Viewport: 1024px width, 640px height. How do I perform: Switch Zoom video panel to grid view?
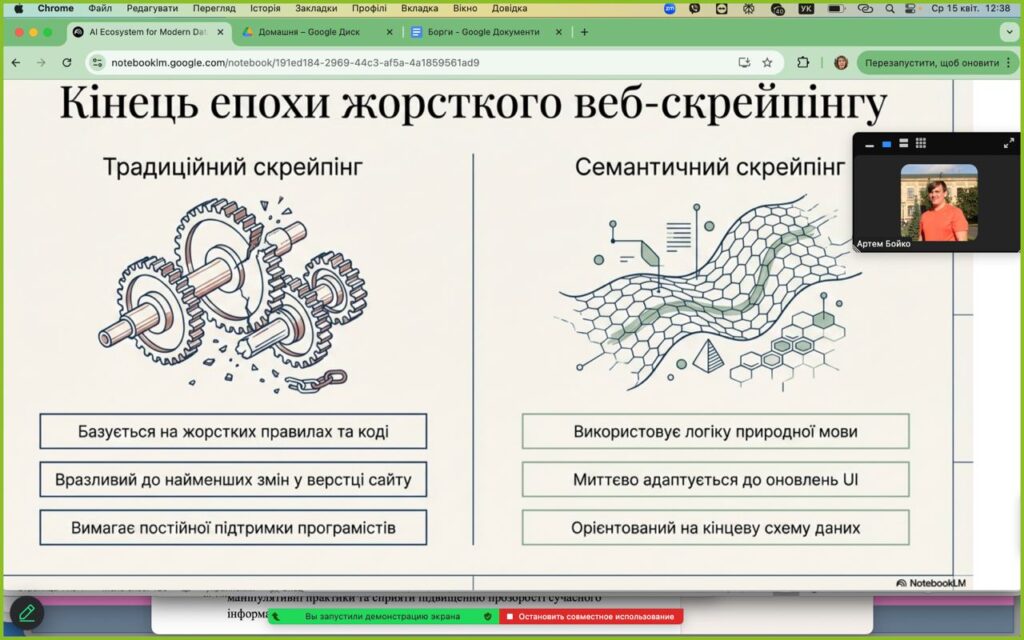(921, 144)
